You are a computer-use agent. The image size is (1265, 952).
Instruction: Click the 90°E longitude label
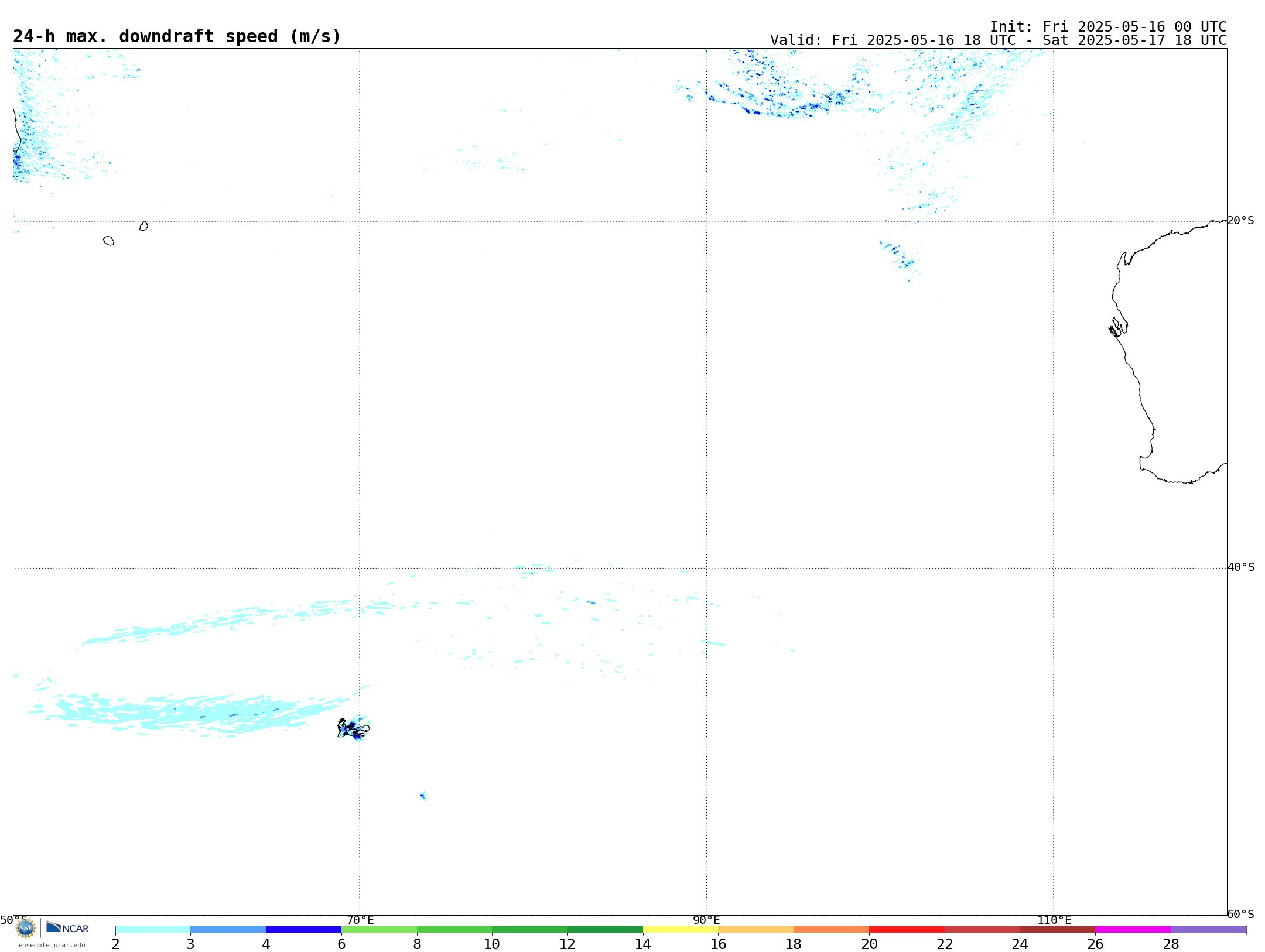[x=706, y=920]
